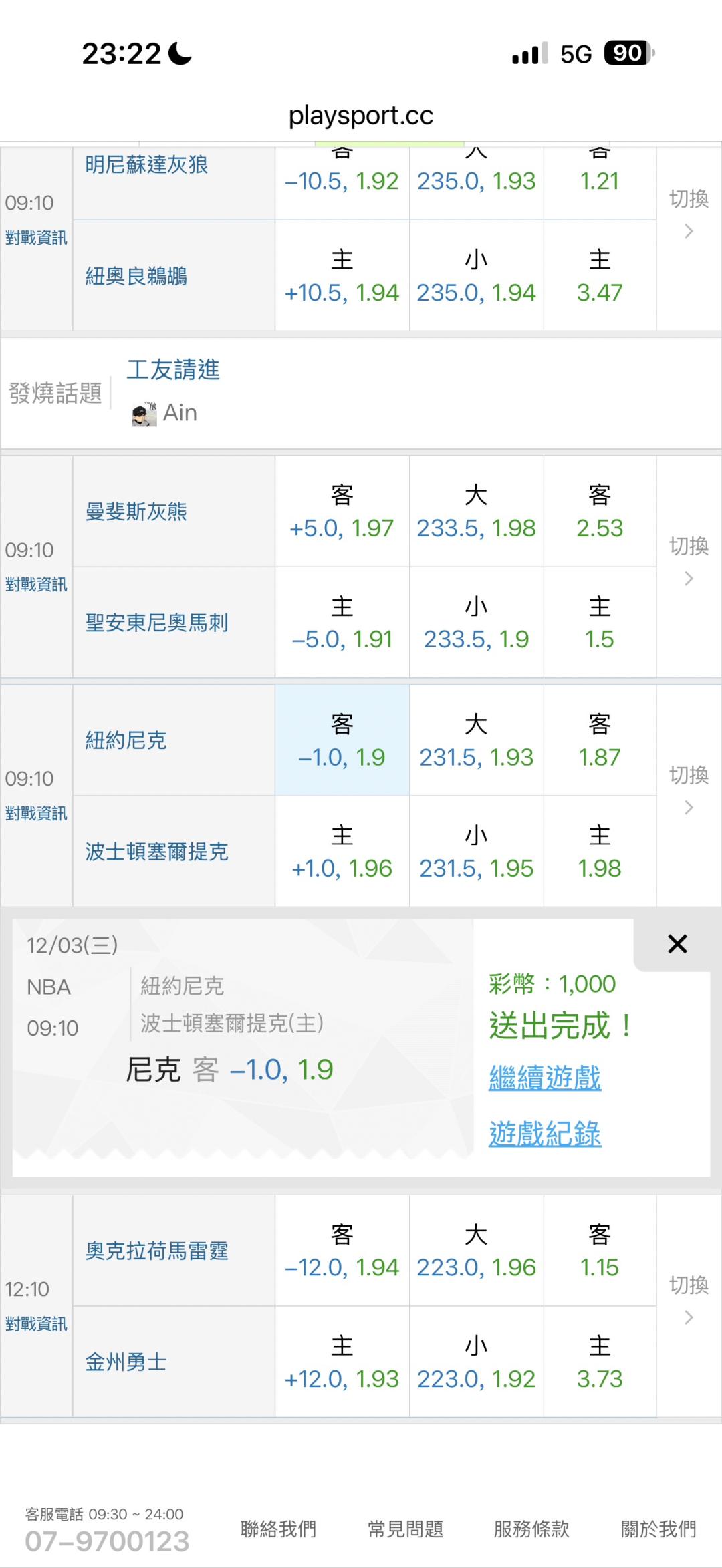Select over 233.5 for Grizzlies-Spurs game
Screen dimensions: 722x1568
point(476,512)
